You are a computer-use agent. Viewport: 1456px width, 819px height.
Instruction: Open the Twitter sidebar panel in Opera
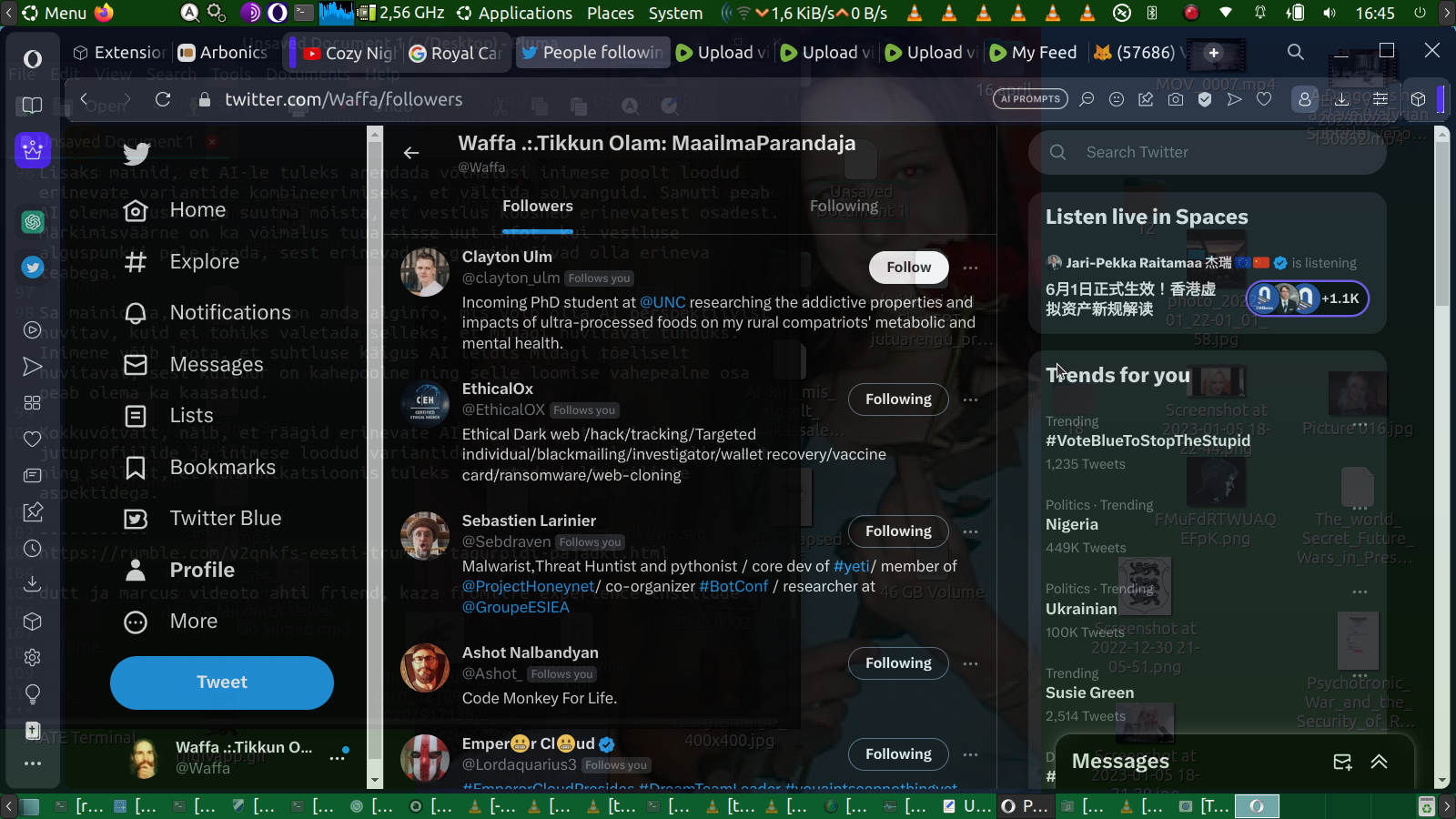[x=33, y=267]
